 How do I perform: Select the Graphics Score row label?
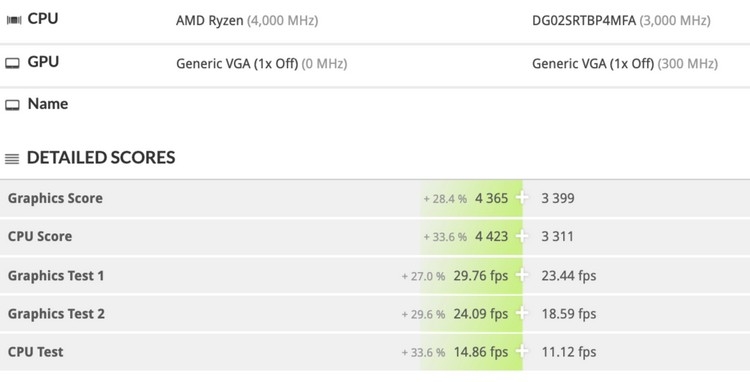tap(55, 198)
